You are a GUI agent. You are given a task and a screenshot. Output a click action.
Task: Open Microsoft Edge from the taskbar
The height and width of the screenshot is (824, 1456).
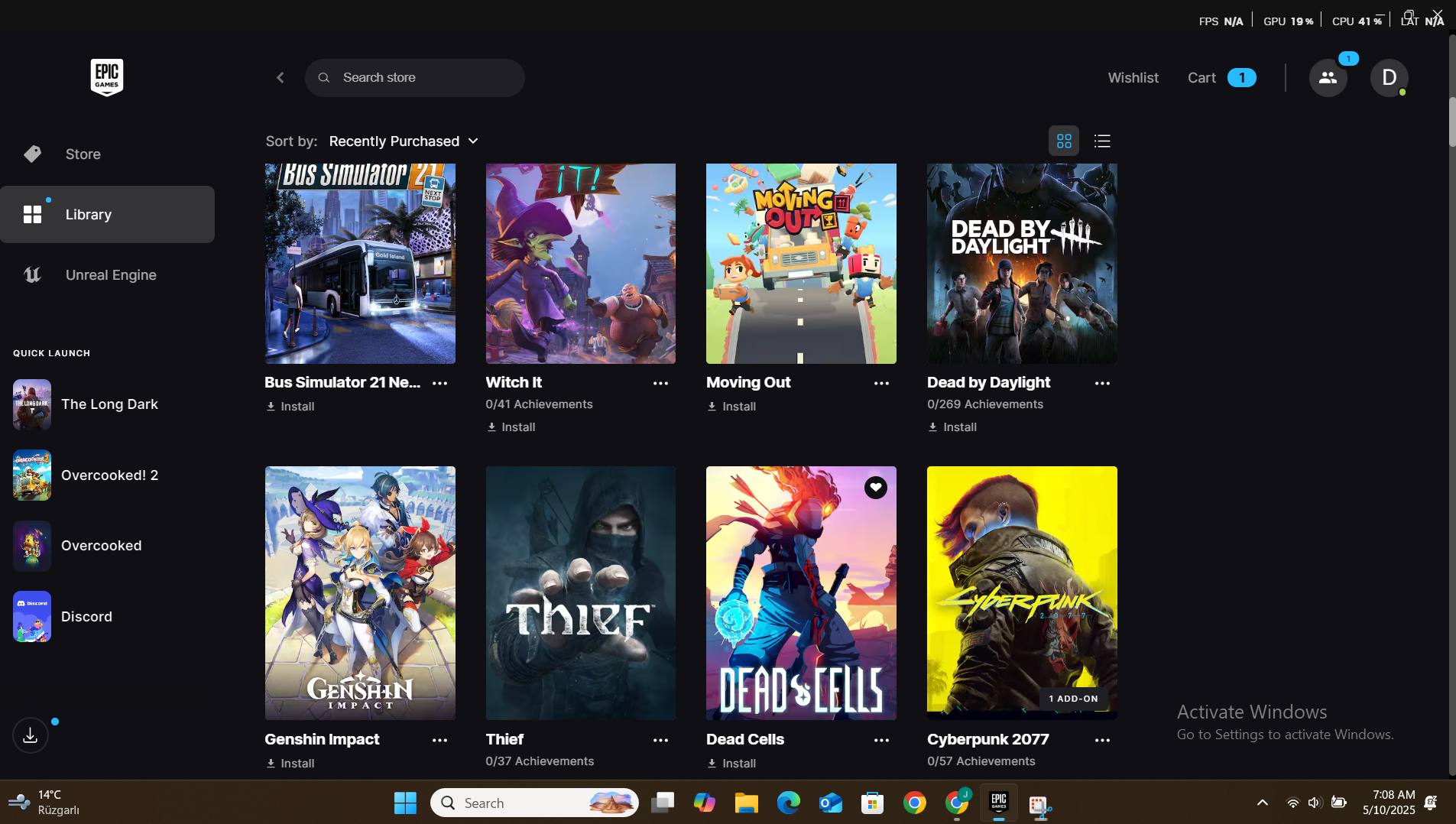click(x=789, y=803)
